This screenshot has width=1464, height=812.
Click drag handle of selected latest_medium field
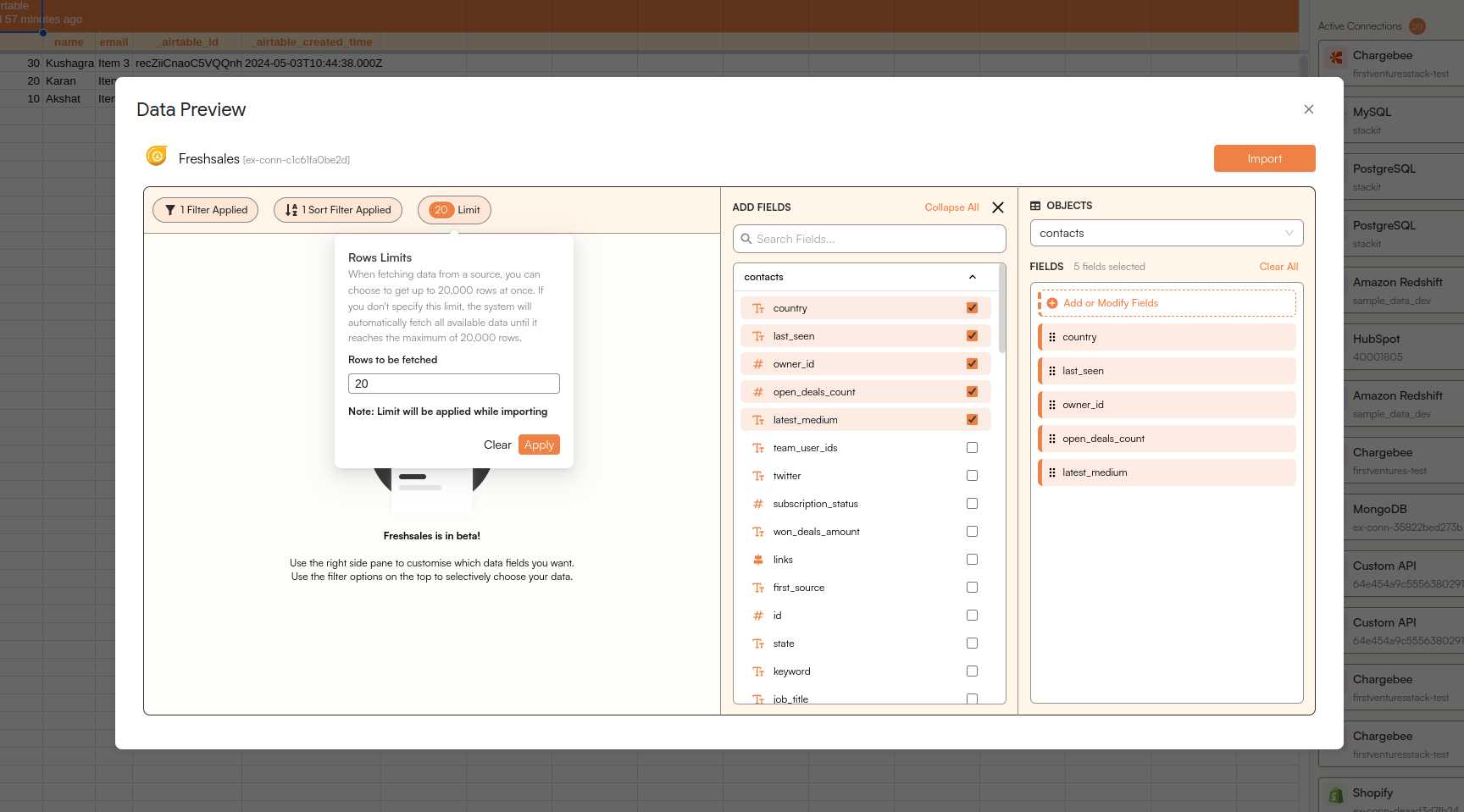coord(1052,472)
